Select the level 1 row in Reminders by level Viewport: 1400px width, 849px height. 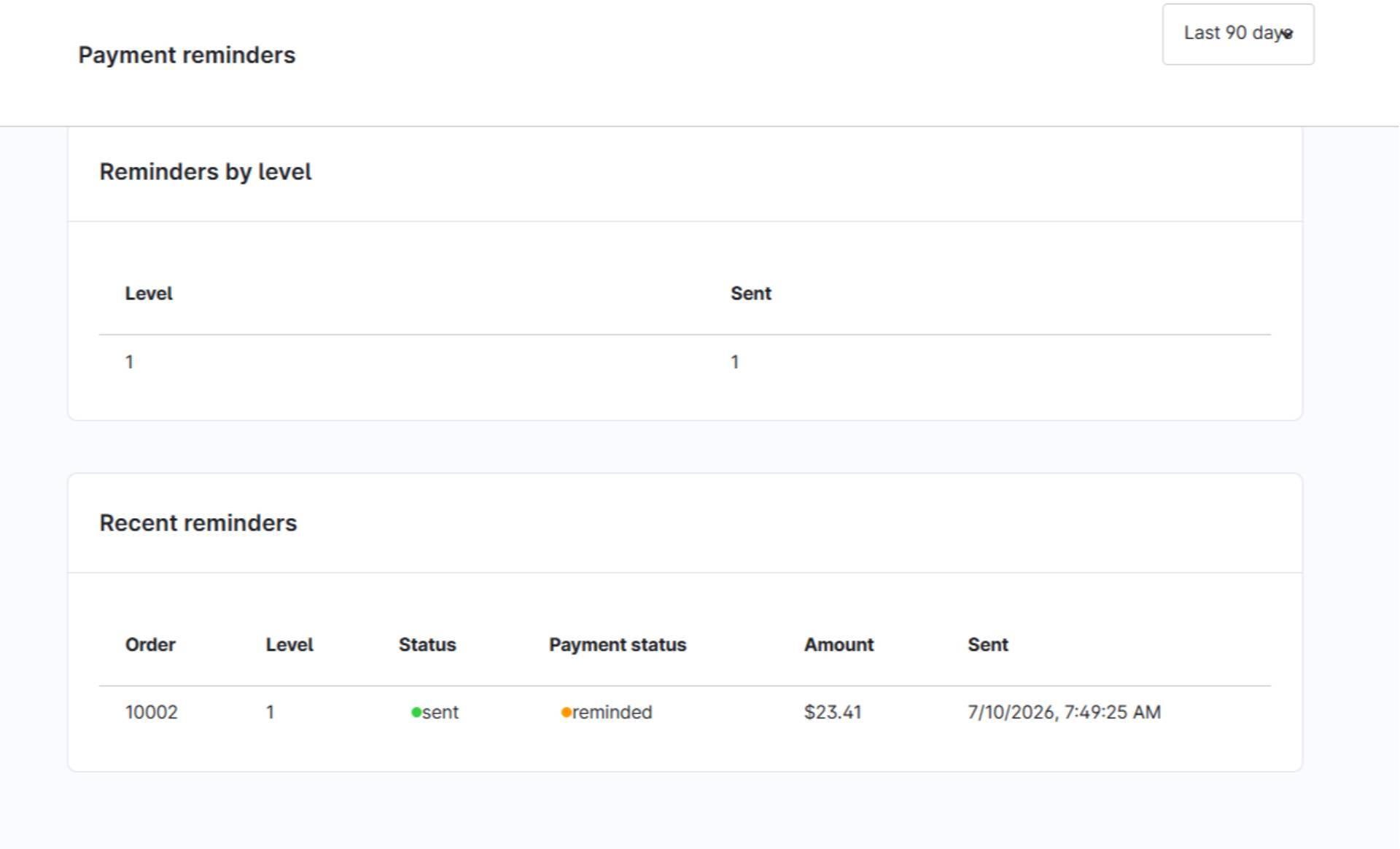tap(685, 362)
